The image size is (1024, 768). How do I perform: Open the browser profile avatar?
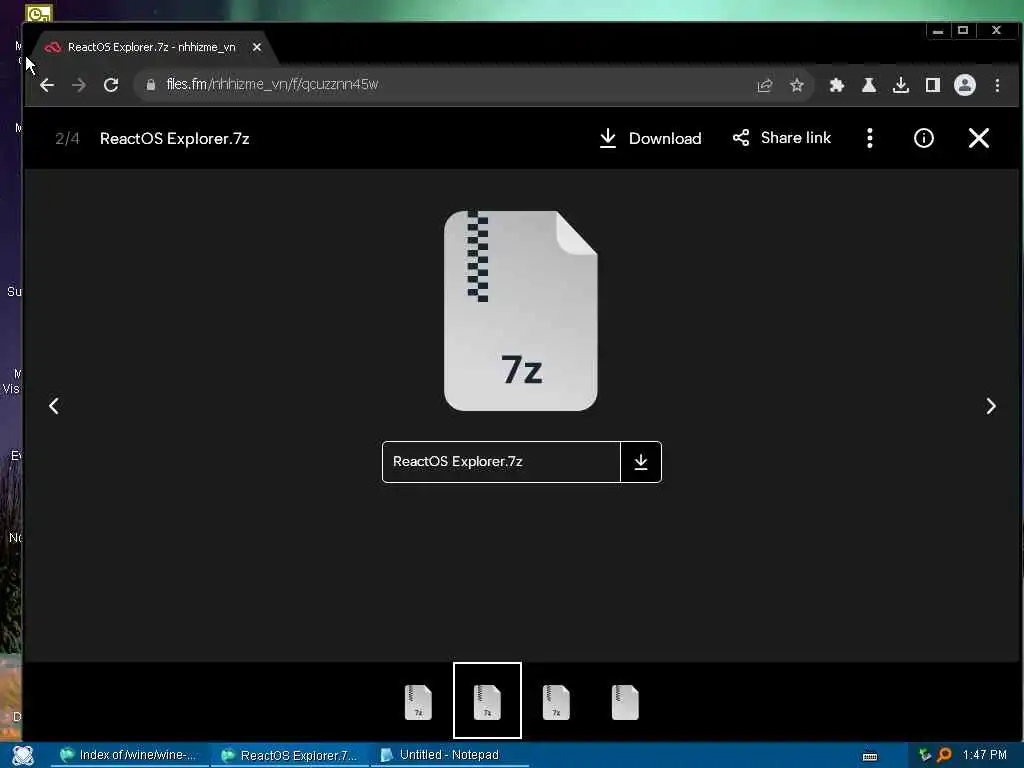pos(965,86)
